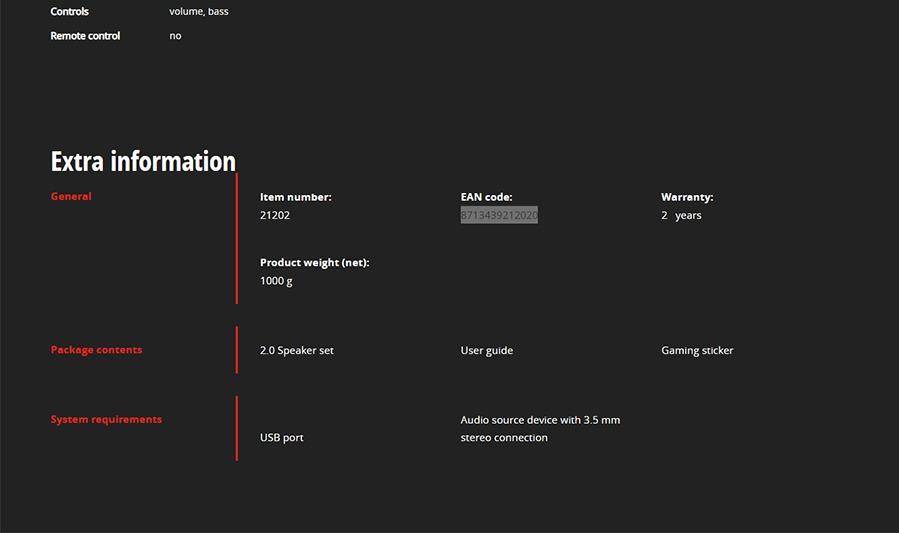The width and height of the screenshot is (899, 533).
Task: Click the 'System requirements' section label
Action: click(106, 419)
